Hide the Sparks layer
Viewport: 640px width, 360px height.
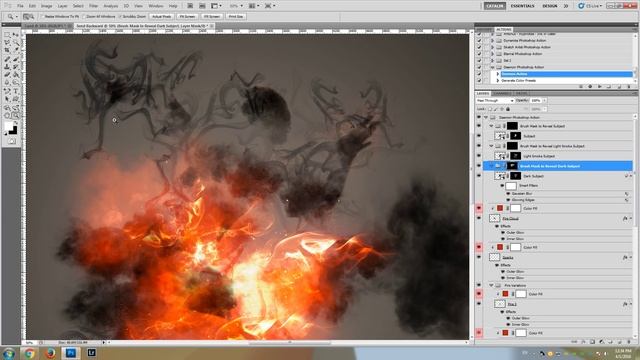click(x=479, y=257)
